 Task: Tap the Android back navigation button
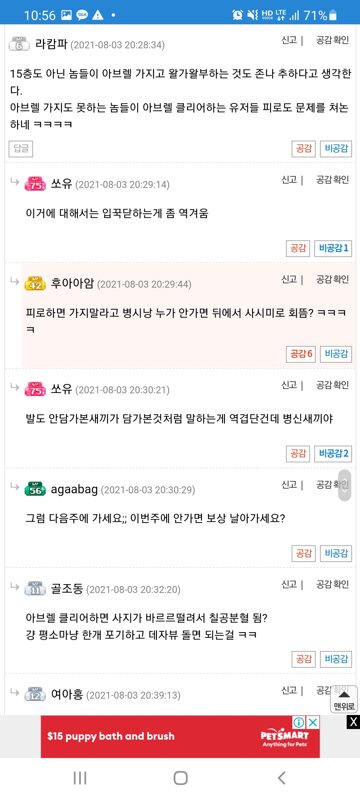pos(281,778)
